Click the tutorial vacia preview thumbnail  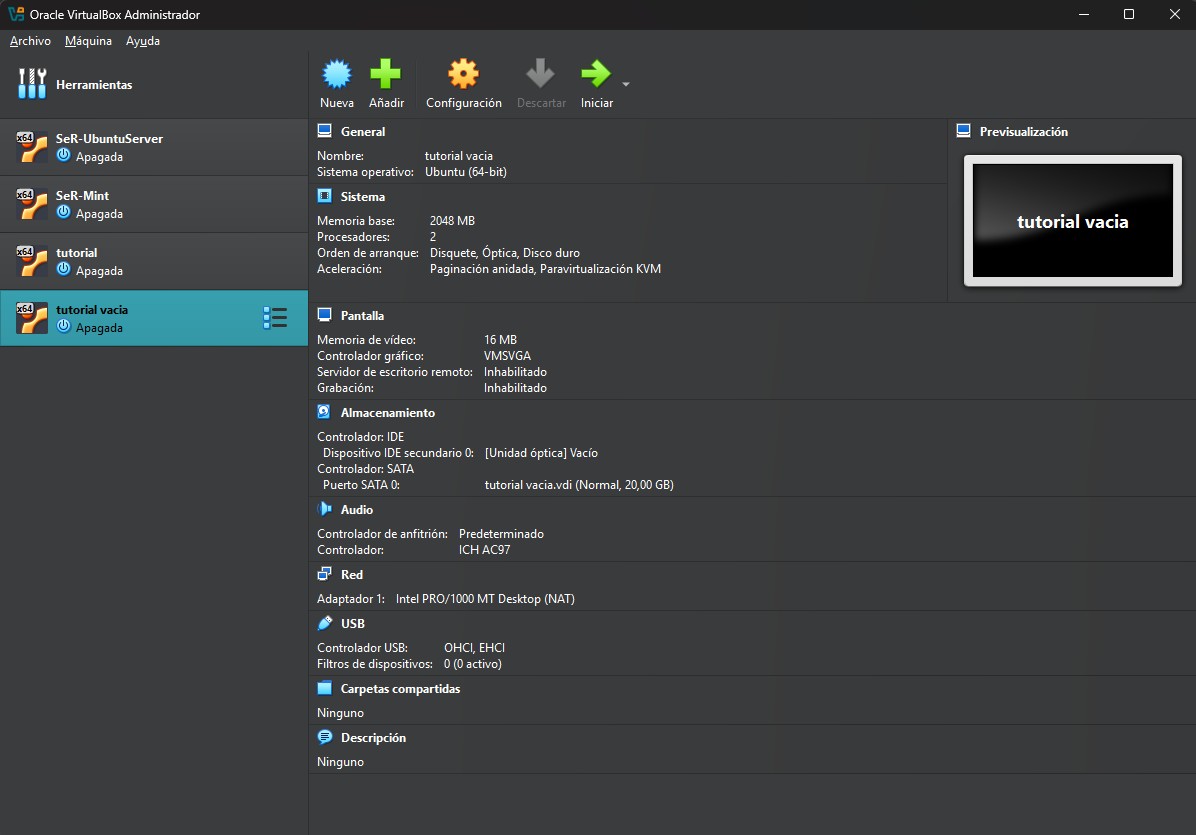coord(1072,220)
